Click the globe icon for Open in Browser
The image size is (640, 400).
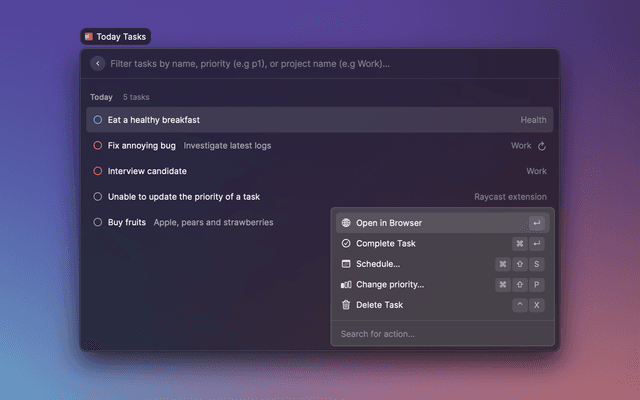pos(346,223)
